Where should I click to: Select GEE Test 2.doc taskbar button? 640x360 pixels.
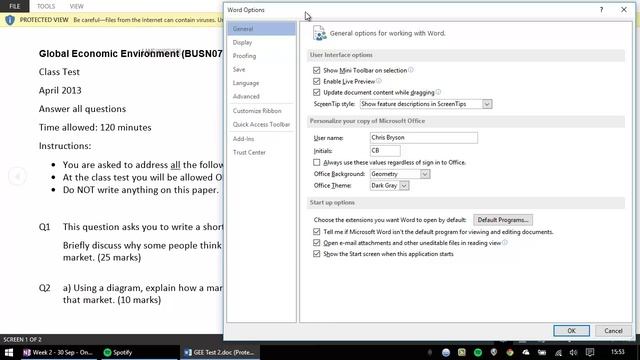pyautogui.click(x=219, y=352)
